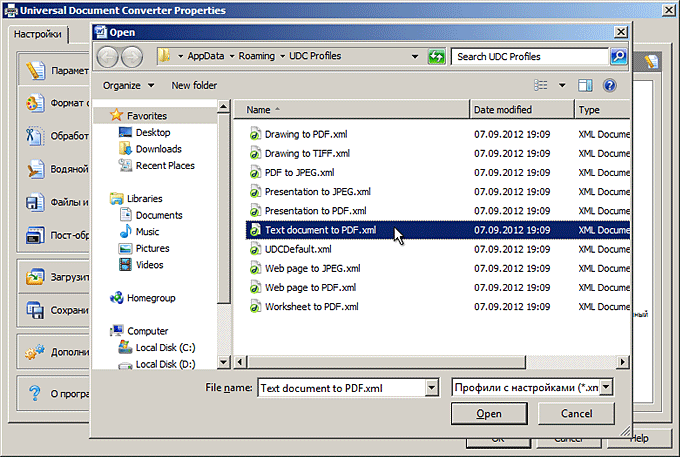Click the green refresh icon
Viewport: 680px width, 457px height.
click(436, 57)
